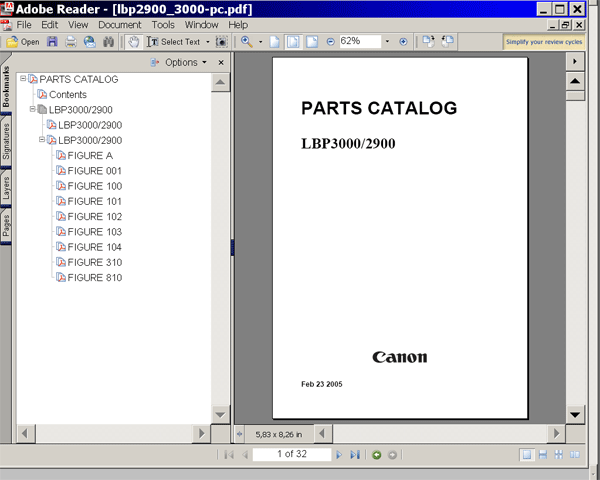Select the Zoom In magnifier tool
The width and height of the screenshot is (600, 480).
(247, 41)
